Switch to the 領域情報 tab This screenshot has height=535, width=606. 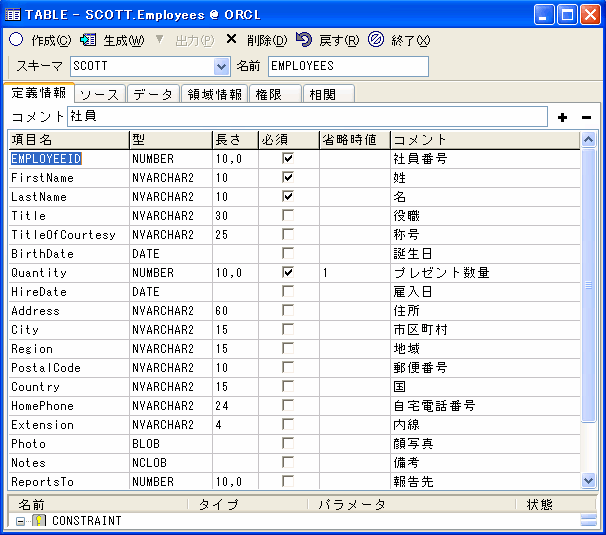[214, 94]
